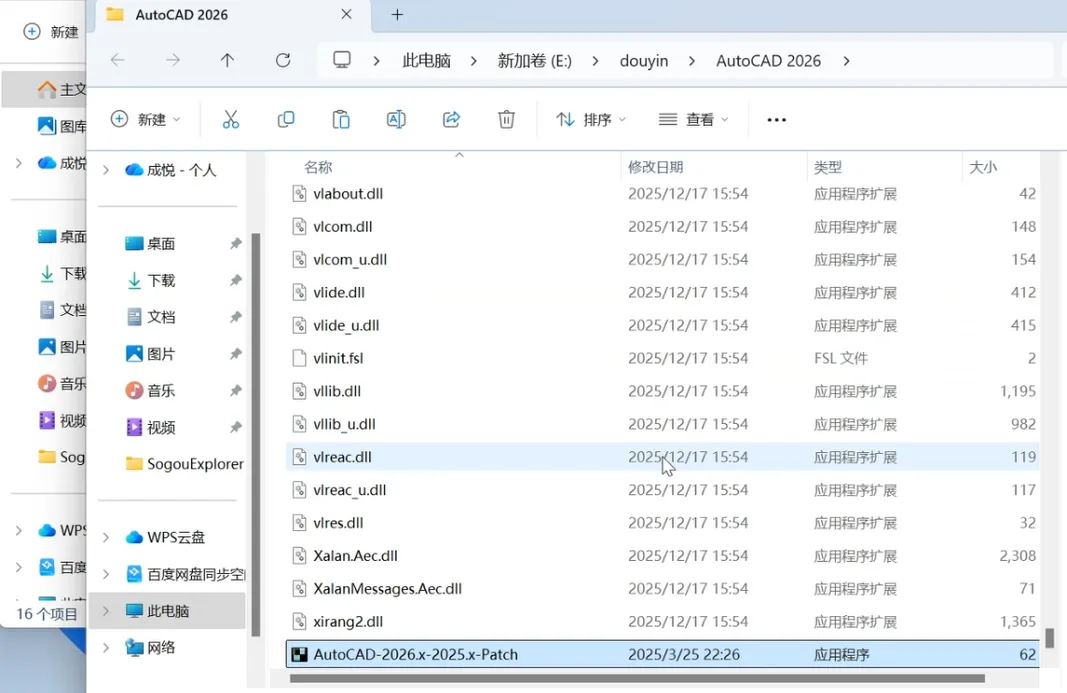The image size is (1067, 693).
Task: Select the vllib.dll file
Action: point(663,391)
